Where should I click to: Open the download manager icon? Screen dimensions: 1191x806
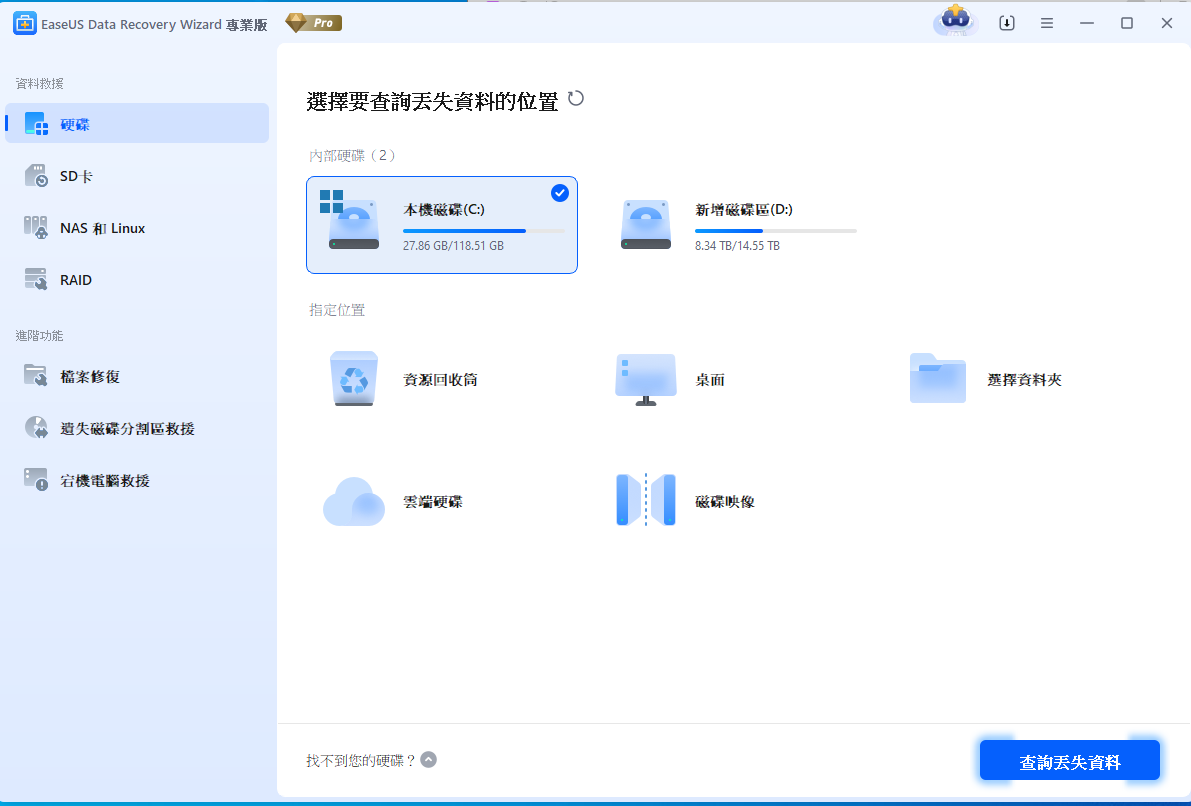pyautogui.click(x=1007, y=22)
